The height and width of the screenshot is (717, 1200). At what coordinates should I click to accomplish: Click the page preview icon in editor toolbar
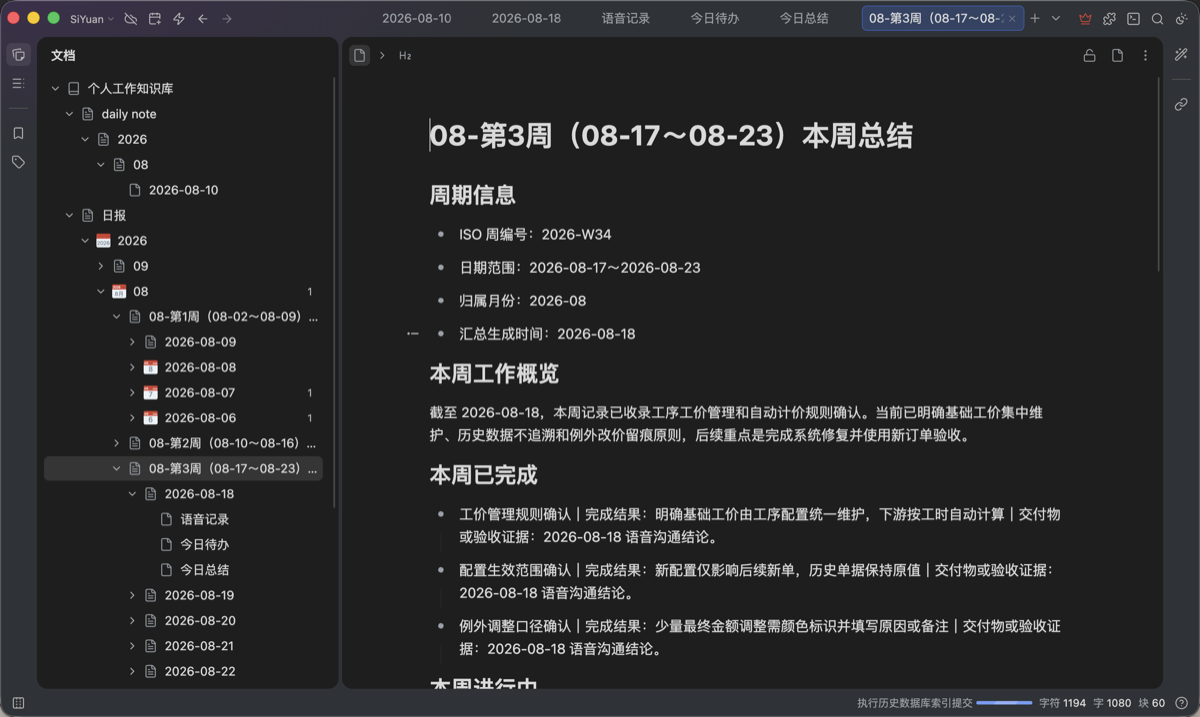click(x=1117, y=56)
